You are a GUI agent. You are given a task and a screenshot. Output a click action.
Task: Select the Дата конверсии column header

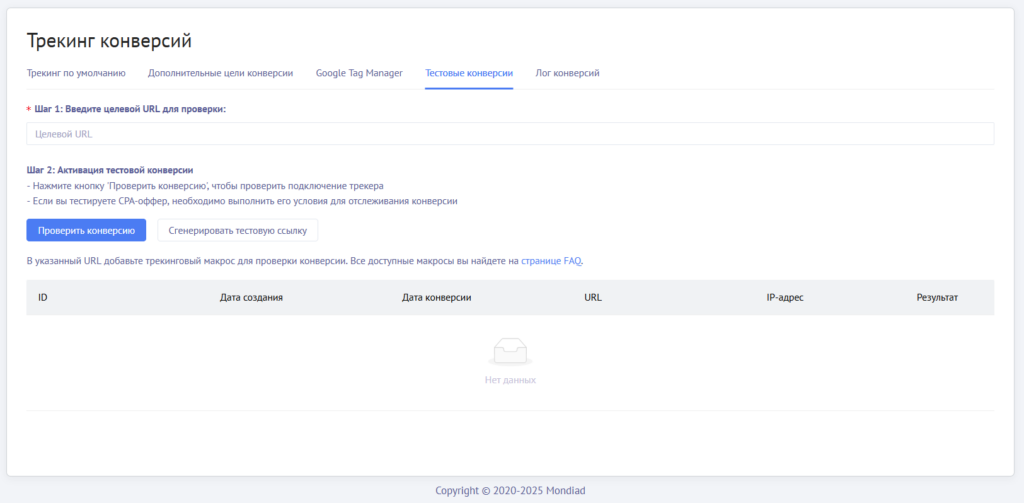pyautogui.click(x=436, y=298)
